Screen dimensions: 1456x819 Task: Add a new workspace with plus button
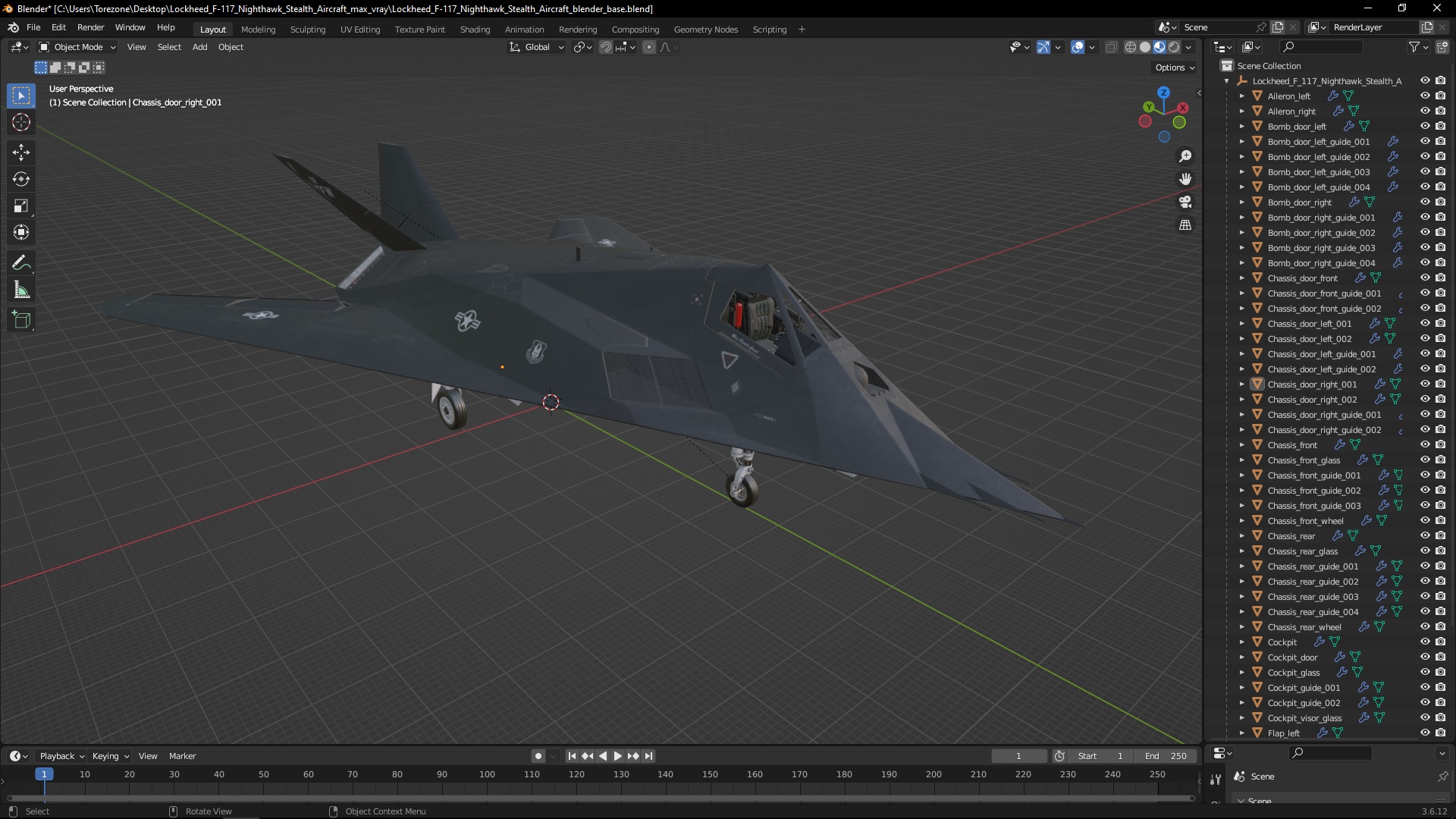point(802,30)
